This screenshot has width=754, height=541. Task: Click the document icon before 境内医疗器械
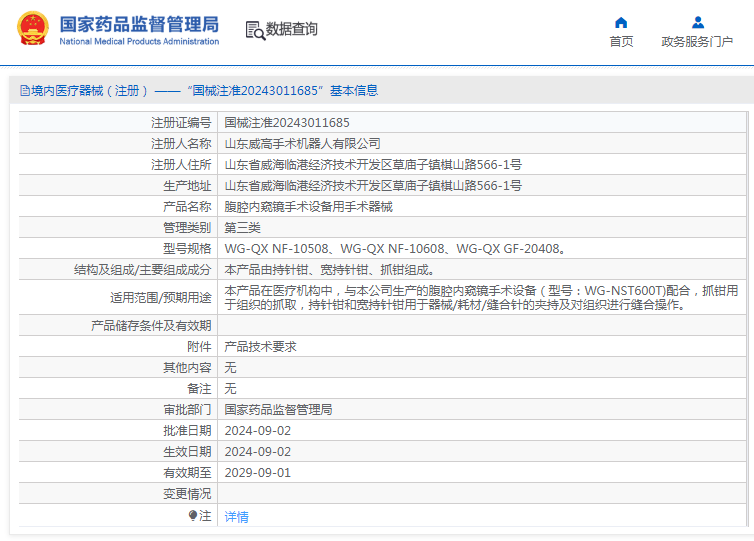click(x=25, y=90)
